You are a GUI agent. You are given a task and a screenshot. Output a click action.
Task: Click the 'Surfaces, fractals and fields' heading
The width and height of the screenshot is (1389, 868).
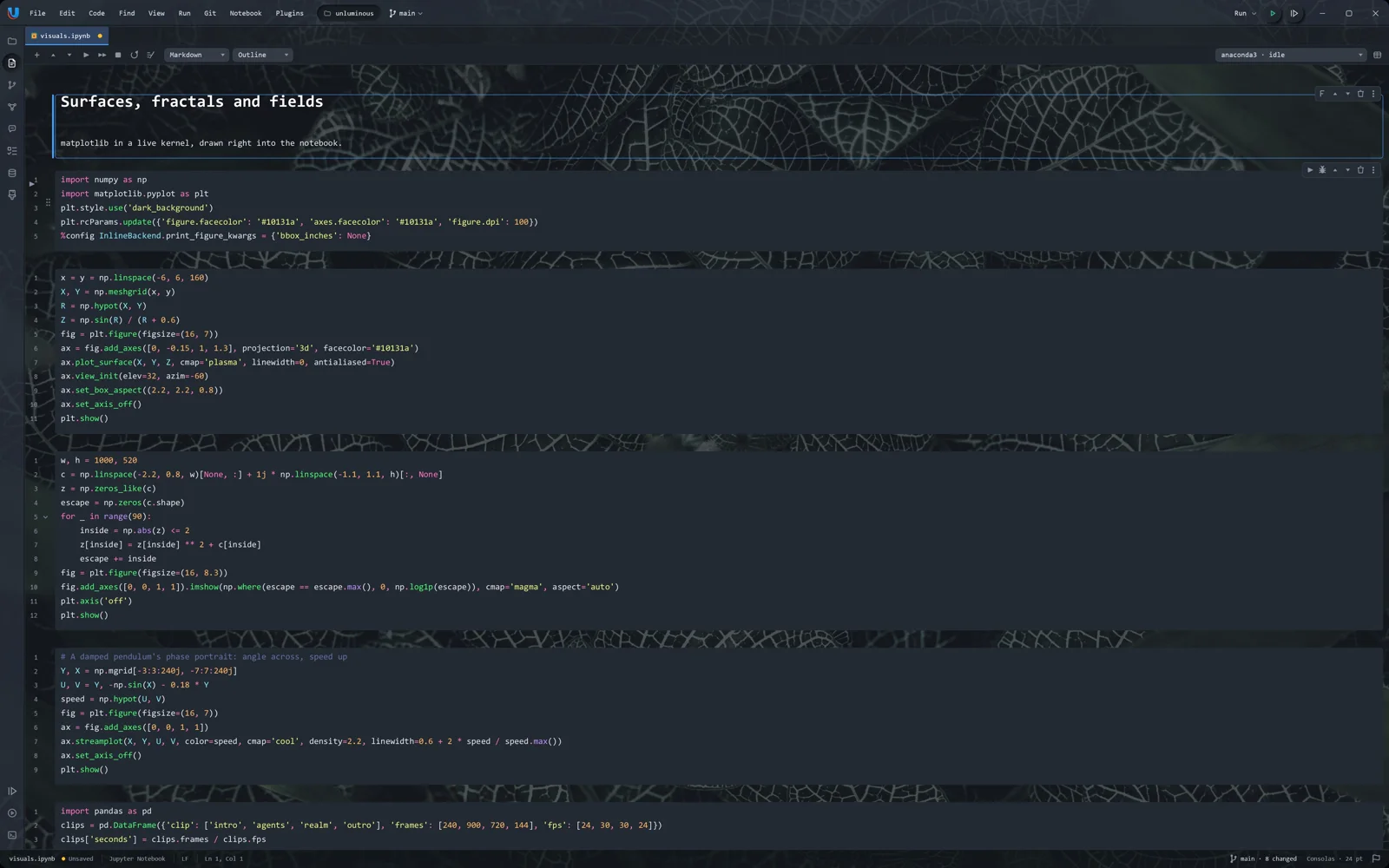pos(192,102)
